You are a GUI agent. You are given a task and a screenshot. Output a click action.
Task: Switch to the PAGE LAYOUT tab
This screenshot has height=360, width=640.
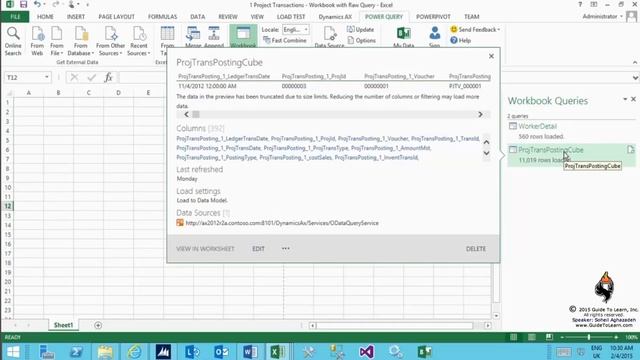(116, 17)
